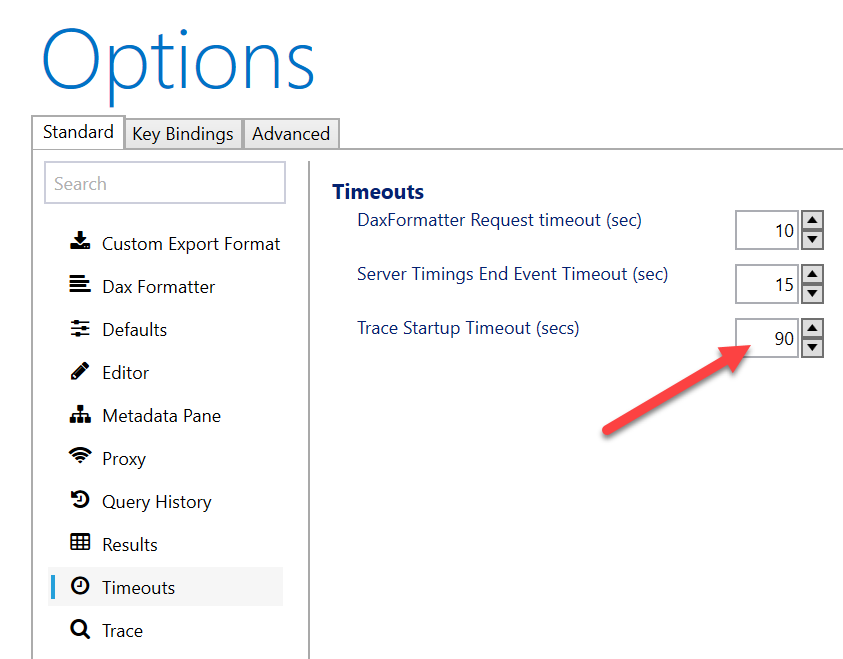Increment the DaxFormatter Request timeout value
This screenshot has width=843, height=659.
[811, 221]
